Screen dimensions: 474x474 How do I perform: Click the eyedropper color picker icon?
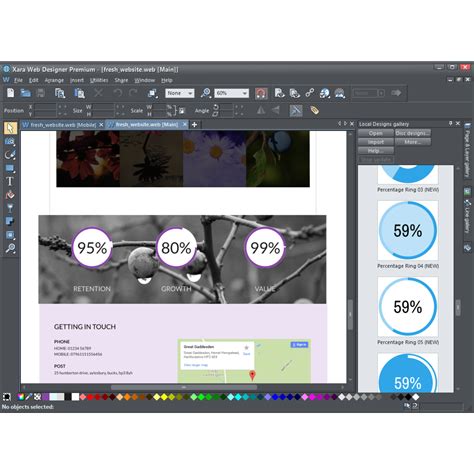[x=28, y=397]
